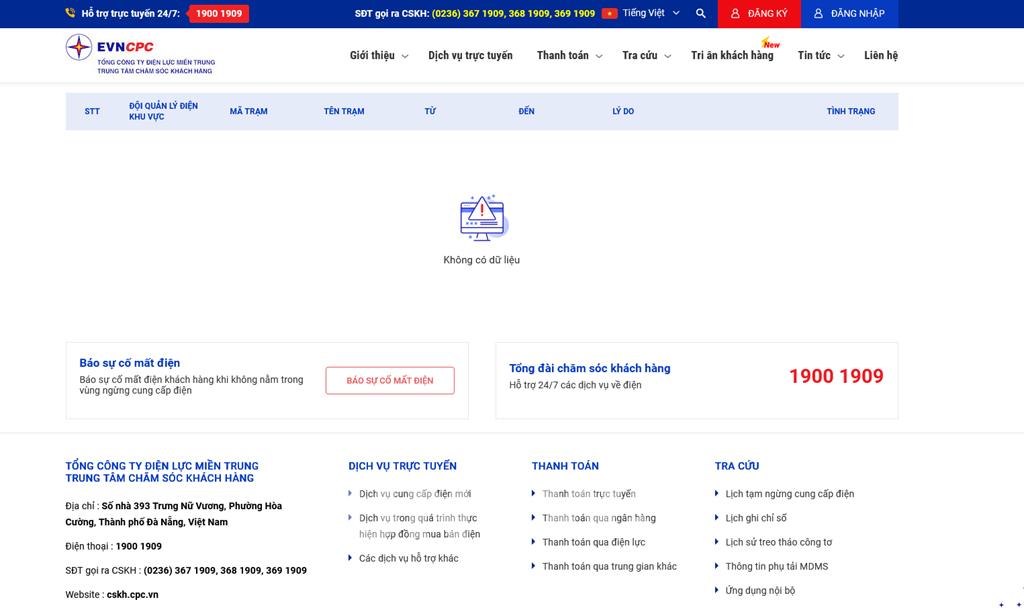The width and height of the screenshot is (1024, 612).
Task: Click the search magnifier icon
Action: [x=700, y=14]
